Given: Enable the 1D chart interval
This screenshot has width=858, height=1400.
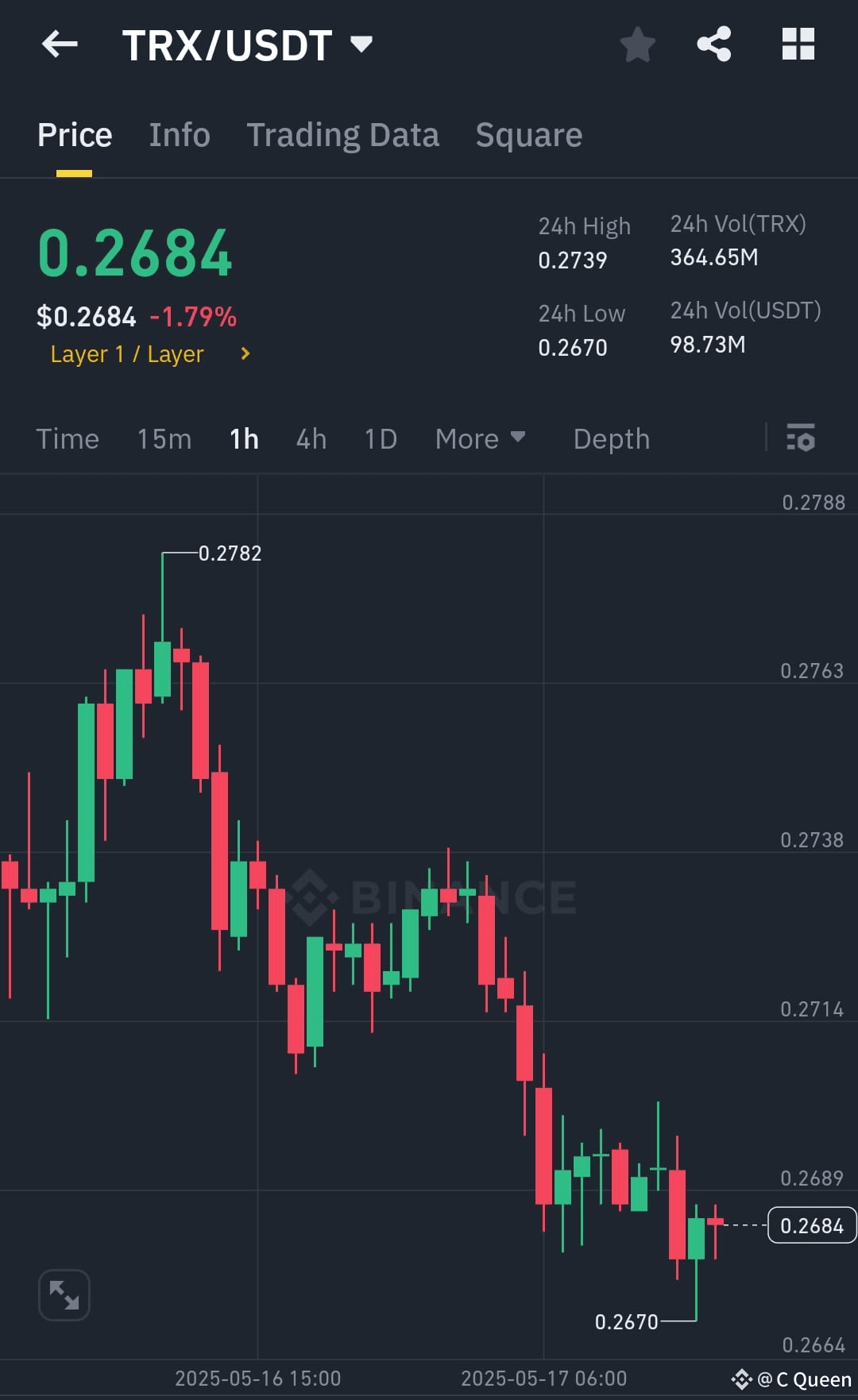Looking at the screenshot, I should [379, 438].
